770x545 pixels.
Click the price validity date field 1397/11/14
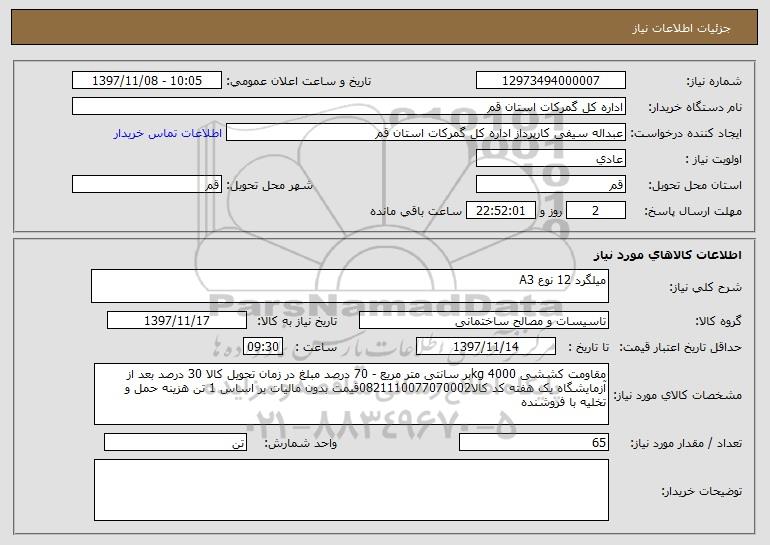tap(486, 347)
